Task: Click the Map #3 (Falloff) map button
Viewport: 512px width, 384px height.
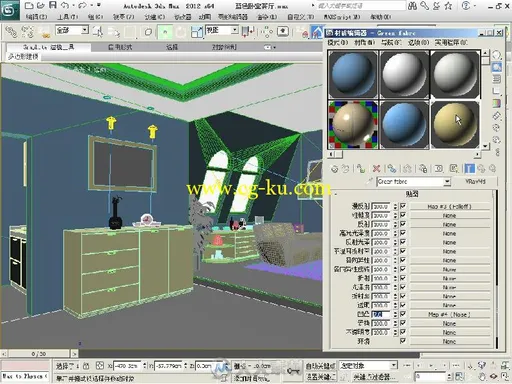Action: 449,207
